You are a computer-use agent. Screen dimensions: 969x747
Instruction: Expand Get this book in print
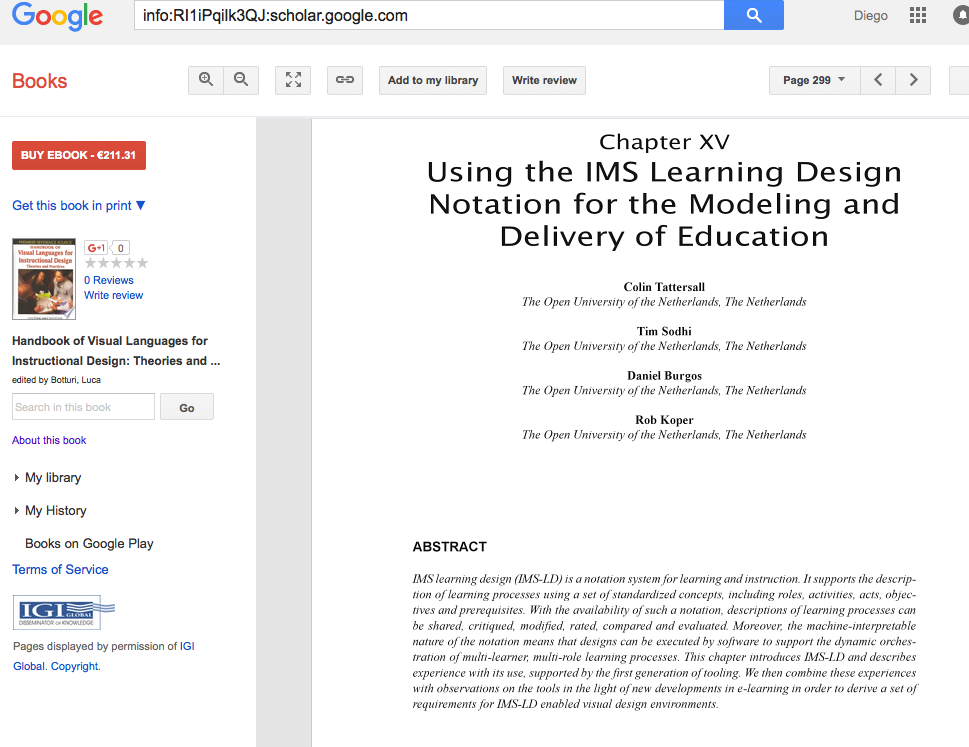(x=79, y=205)
